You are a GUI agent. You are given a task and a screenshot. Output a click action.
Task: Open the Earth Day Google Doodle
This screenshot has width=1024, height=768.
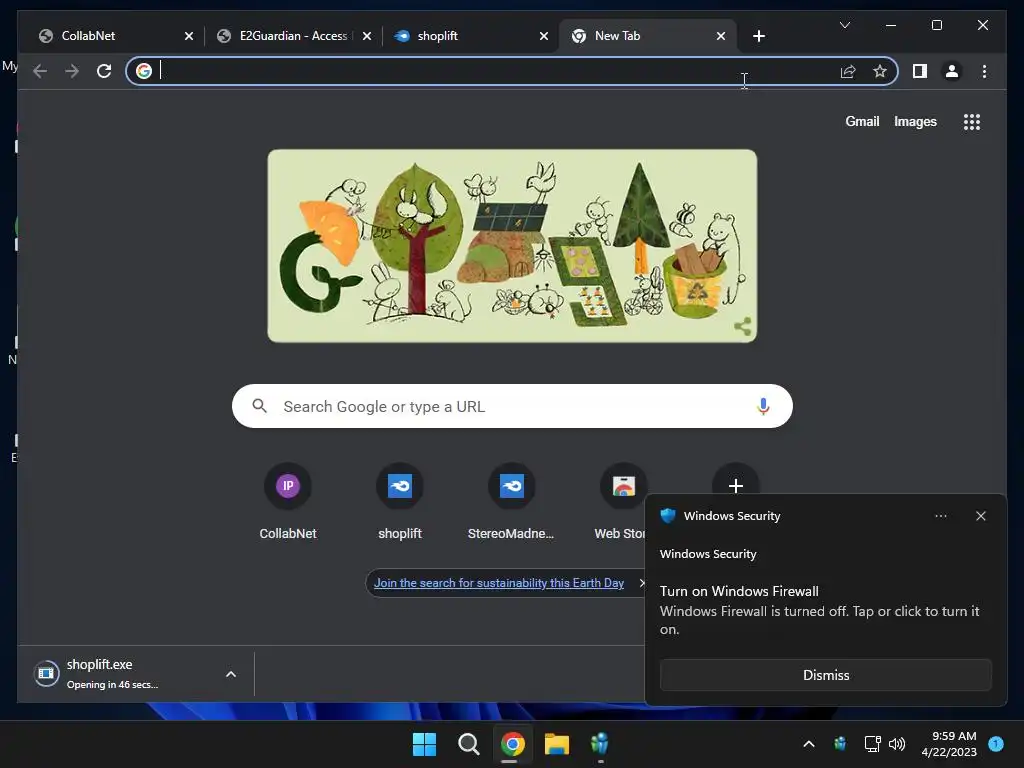(512, 246)
